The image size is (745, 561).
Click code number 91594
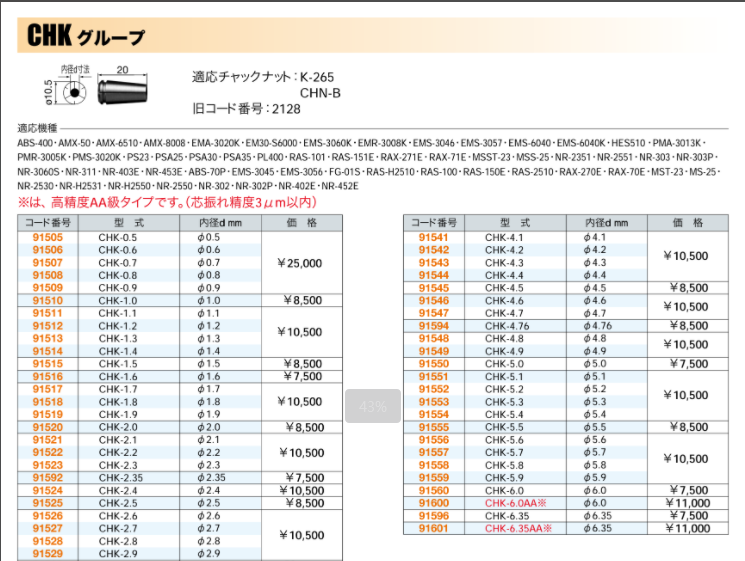433,326
